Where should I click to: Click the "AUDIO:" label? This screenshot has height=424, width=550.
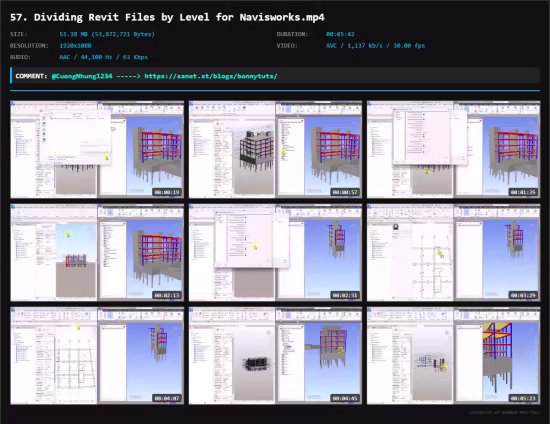point(20,57)
